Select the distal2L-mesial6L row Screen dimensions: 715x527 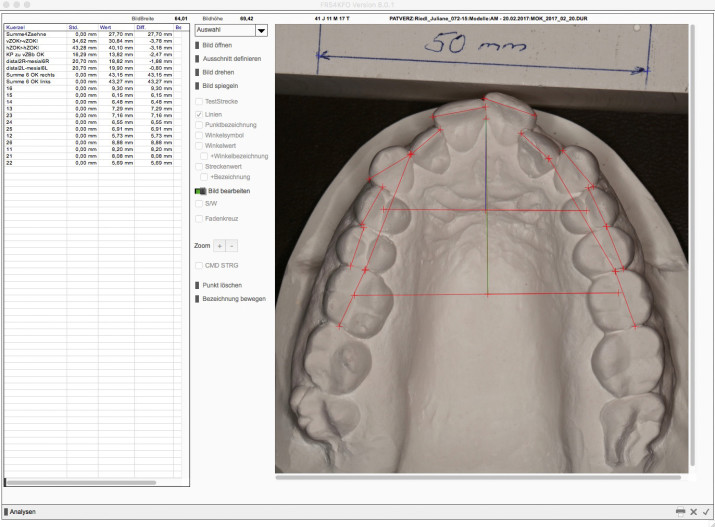click(x=93, y=68)
